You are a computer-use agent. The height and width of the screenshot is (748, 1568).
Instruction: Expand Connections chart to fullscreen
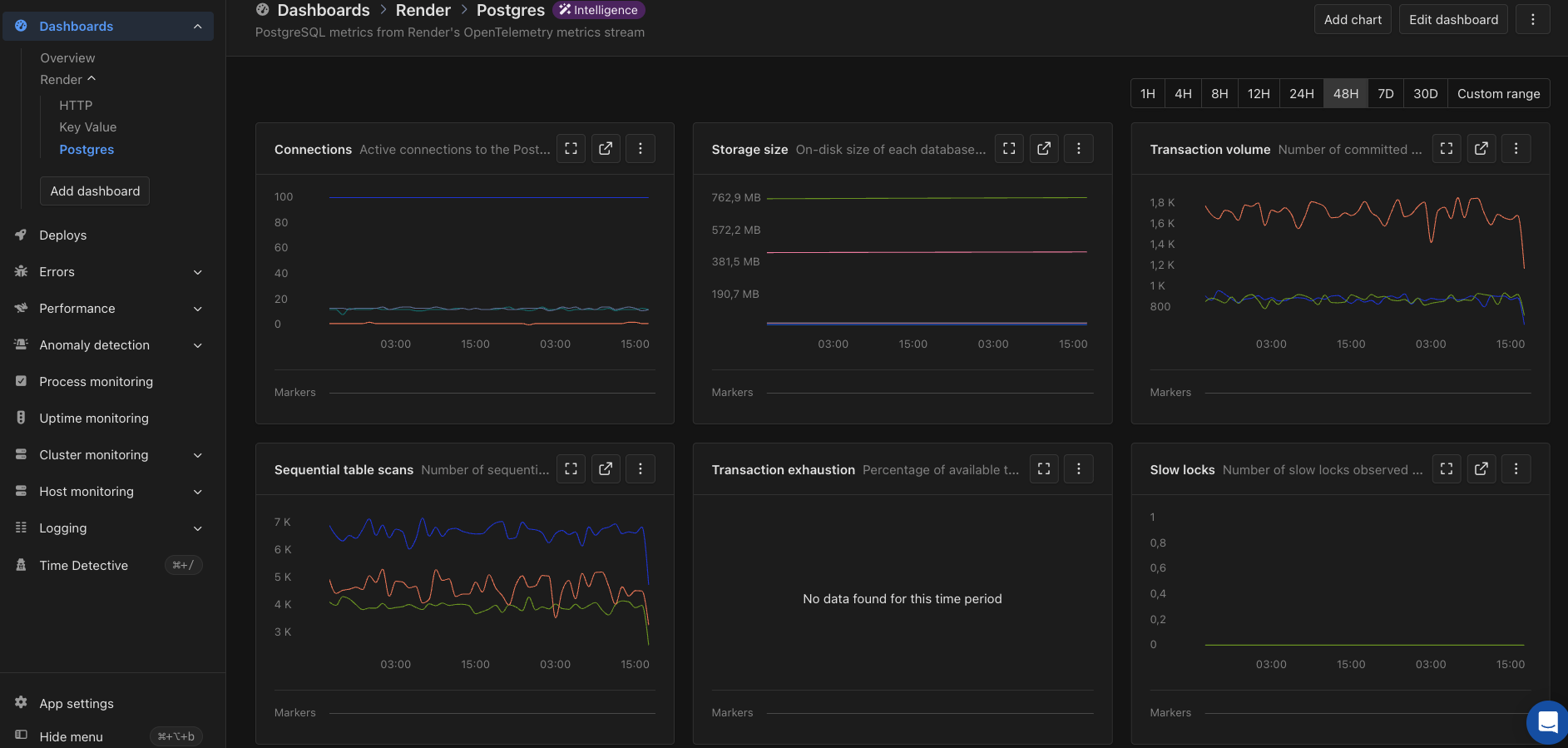click(x=571, y=149)
